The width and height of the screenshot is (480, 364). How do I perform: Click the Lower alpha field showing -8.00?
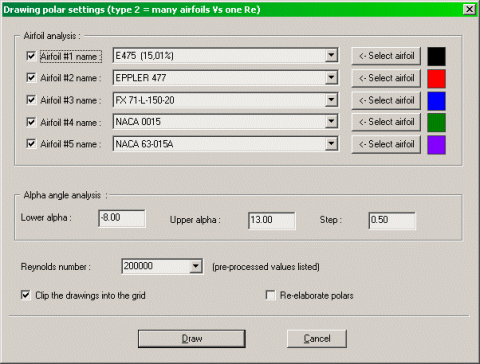[x=122, y=218]
